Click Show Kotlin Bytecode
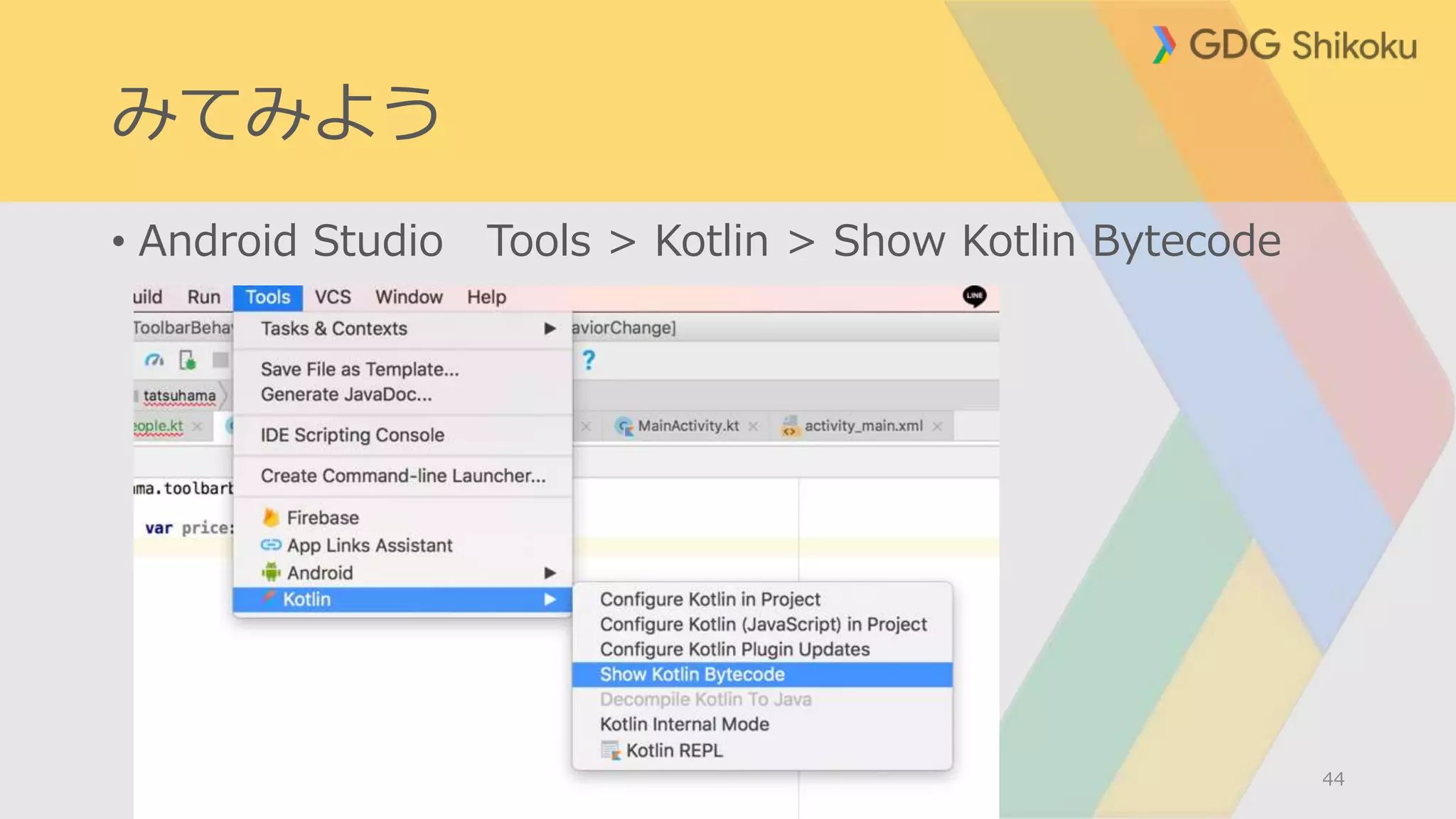This screenshot has height=819, width=1456. pyautogui.click(x=762, y=675)
